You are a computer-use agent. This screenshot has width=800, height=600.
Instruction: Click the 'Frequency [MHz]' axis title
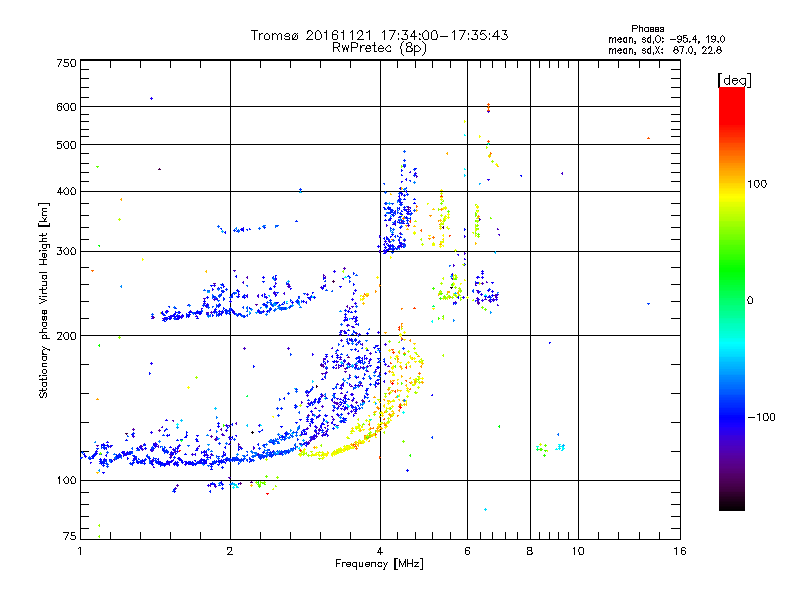click(x=379, y=564)
